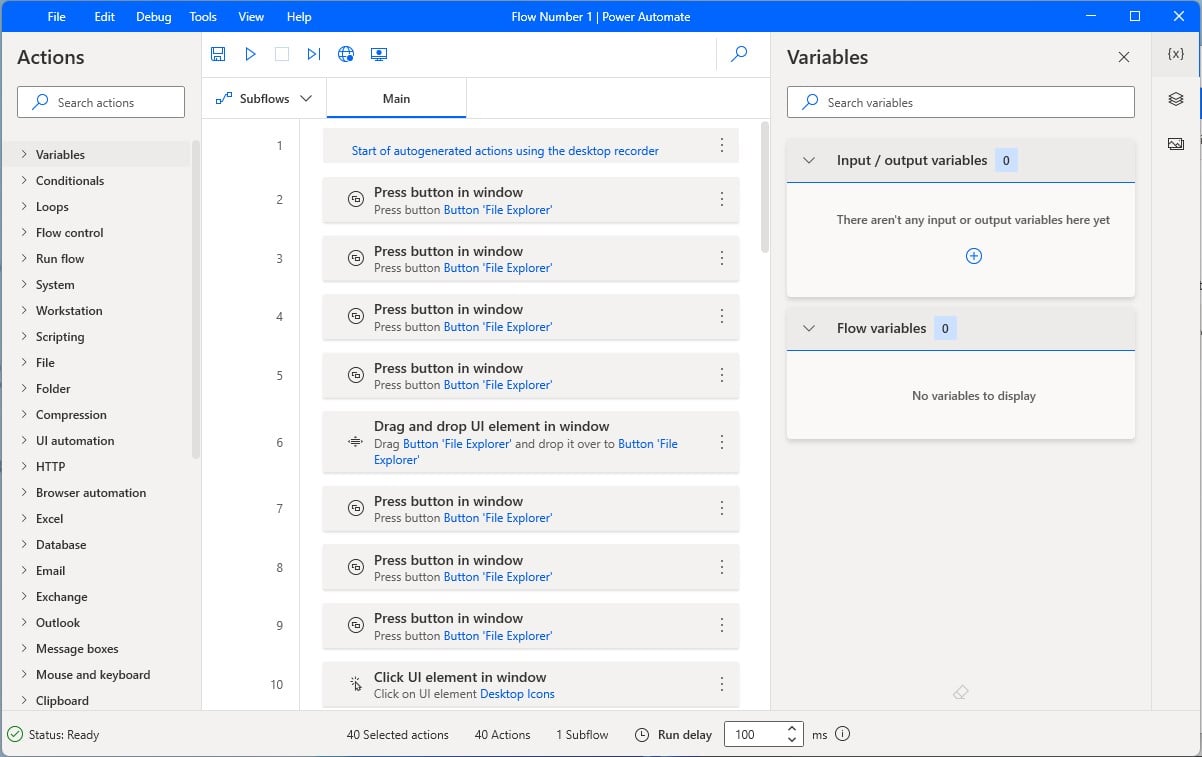Run the flow using the play icon
This screenshot has width=1202, height=757.
[251, 54]
